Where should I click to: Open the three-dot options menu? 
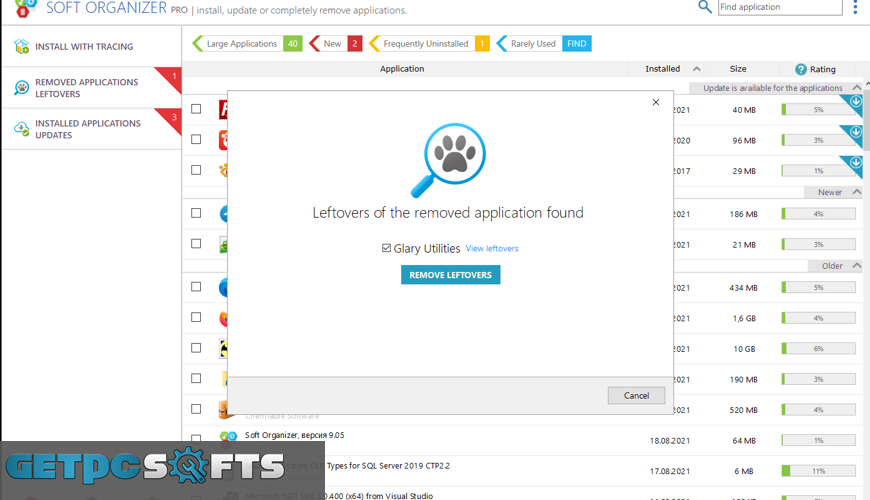[855, 7]
